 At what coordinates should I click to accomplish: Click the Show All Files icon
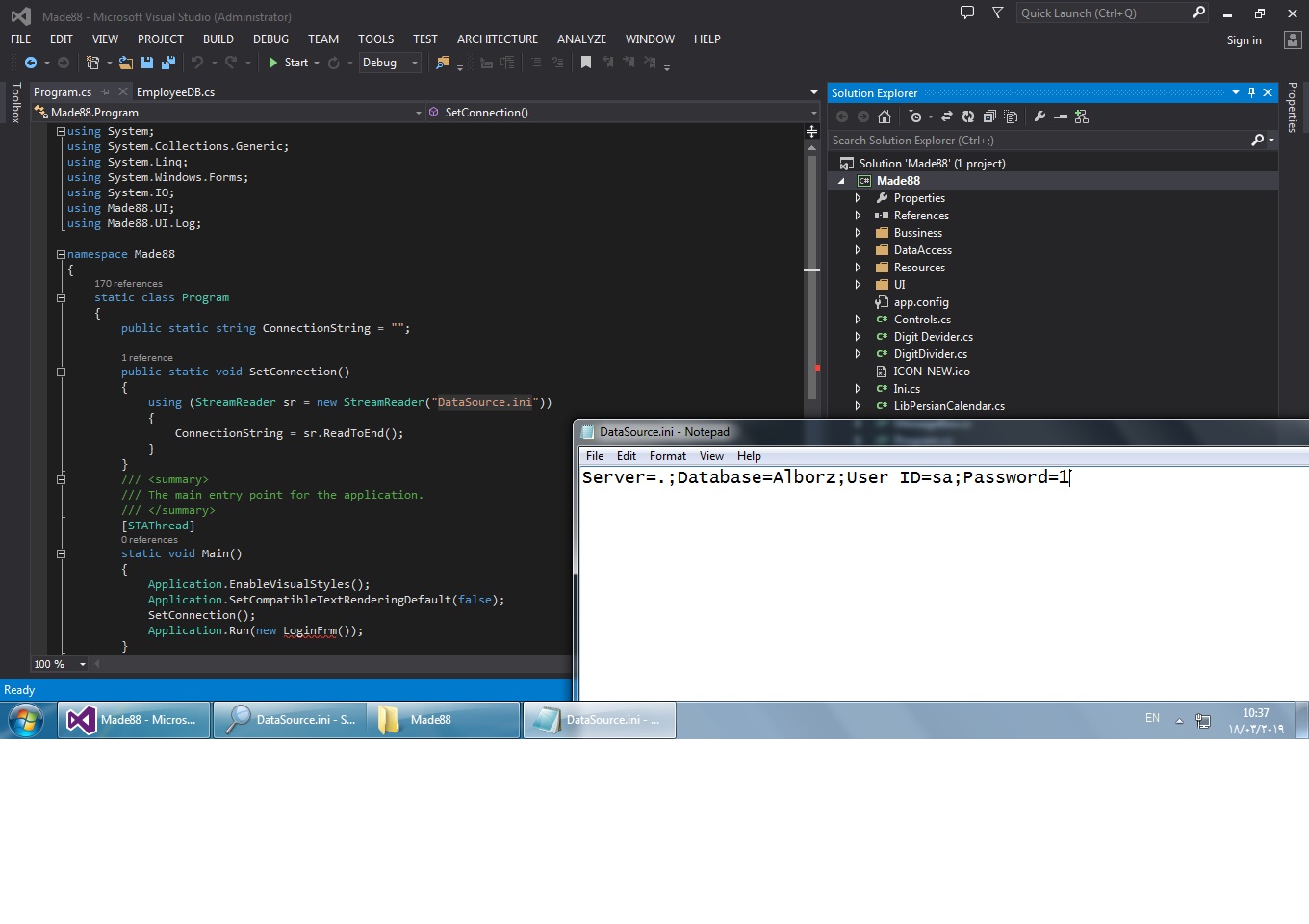tap(1011, 116)
